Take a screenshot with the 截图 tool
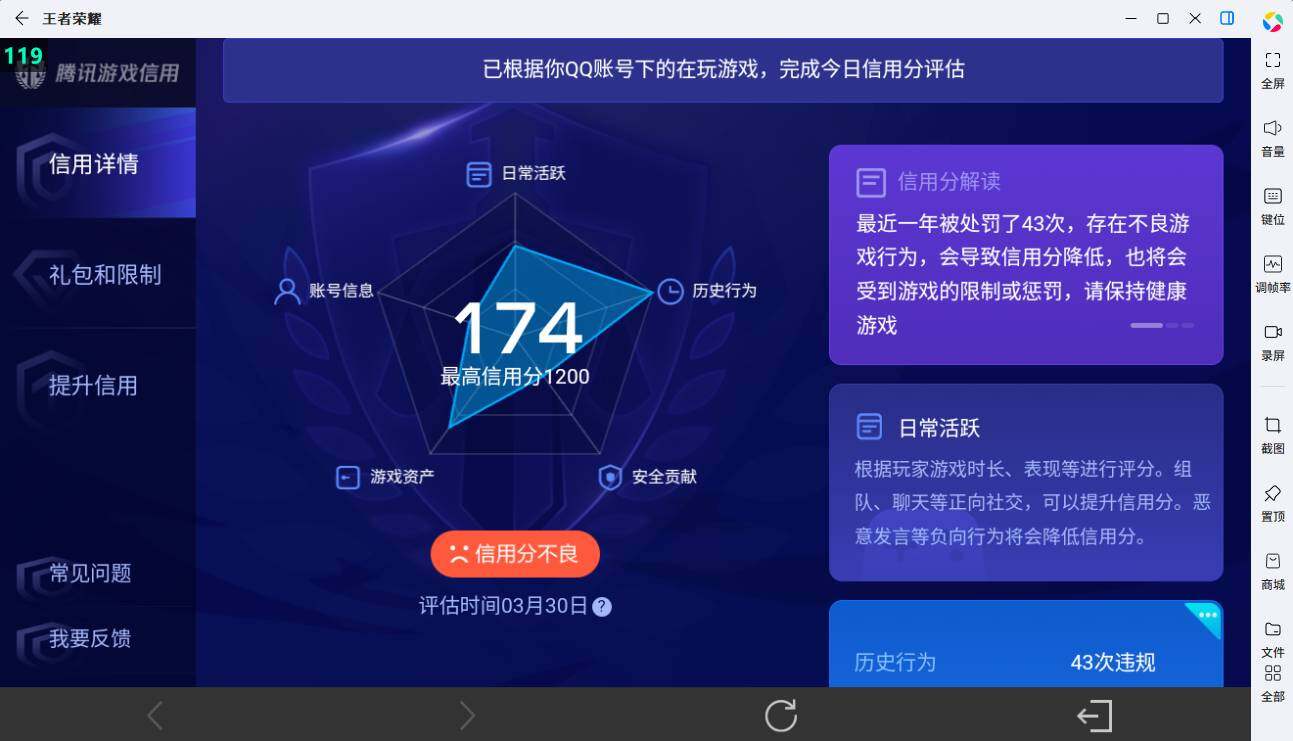The image size is (1293, 741). [1272, 435]
